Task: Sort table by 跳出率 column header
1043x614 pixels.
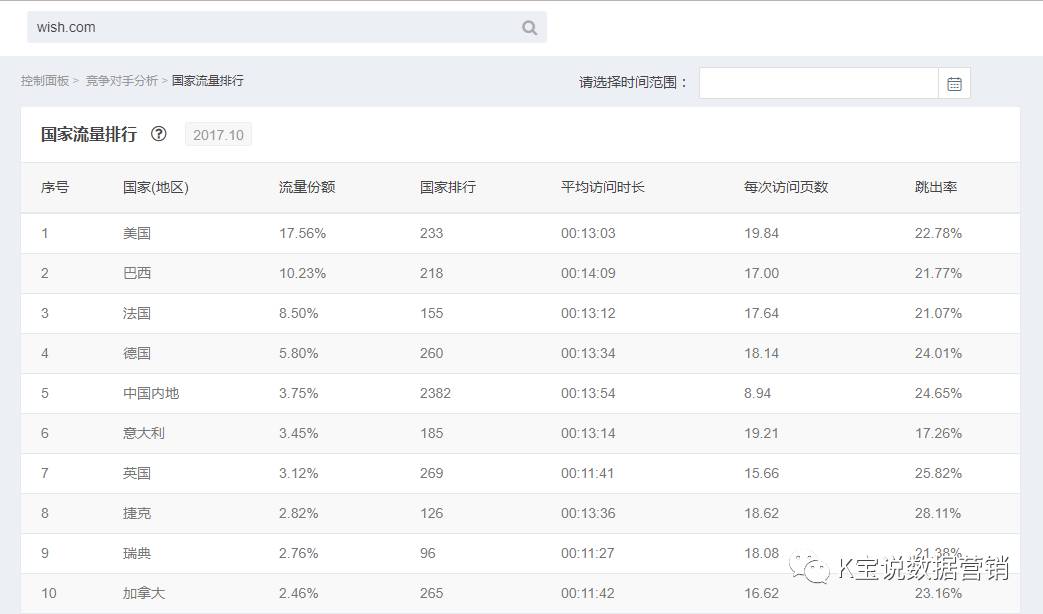Action: (x=938, y=187)
